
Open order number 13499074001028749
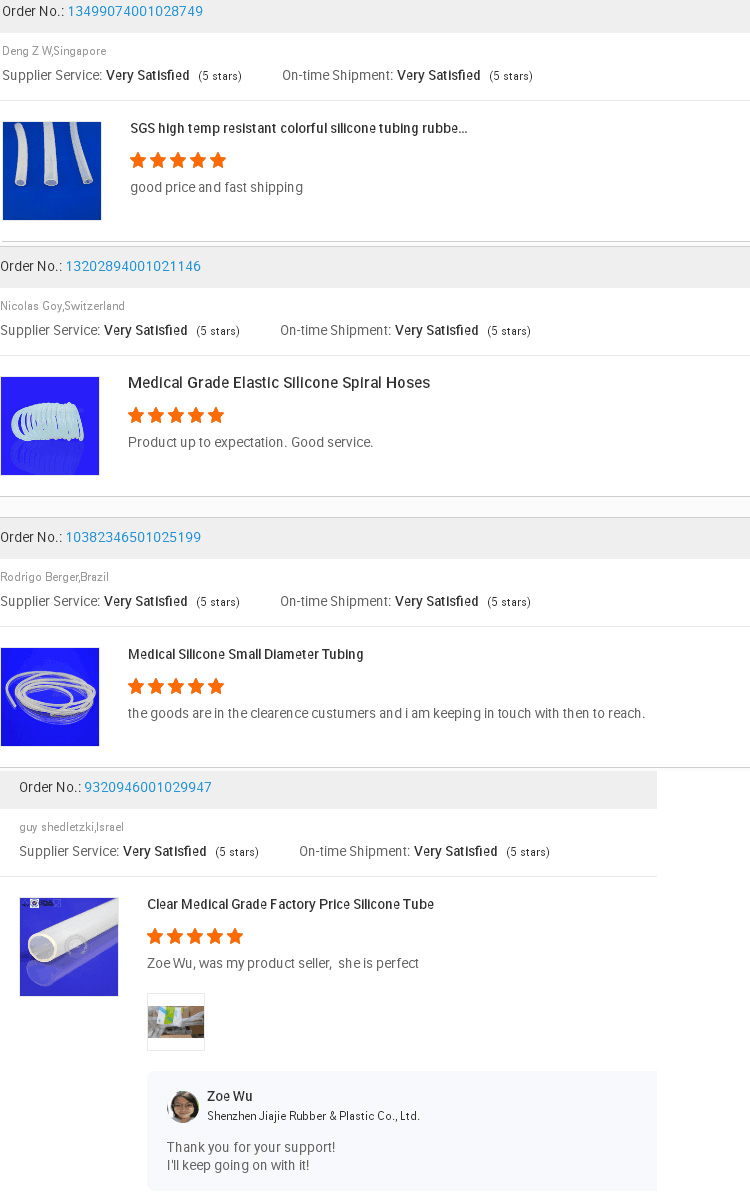[135, 12]
